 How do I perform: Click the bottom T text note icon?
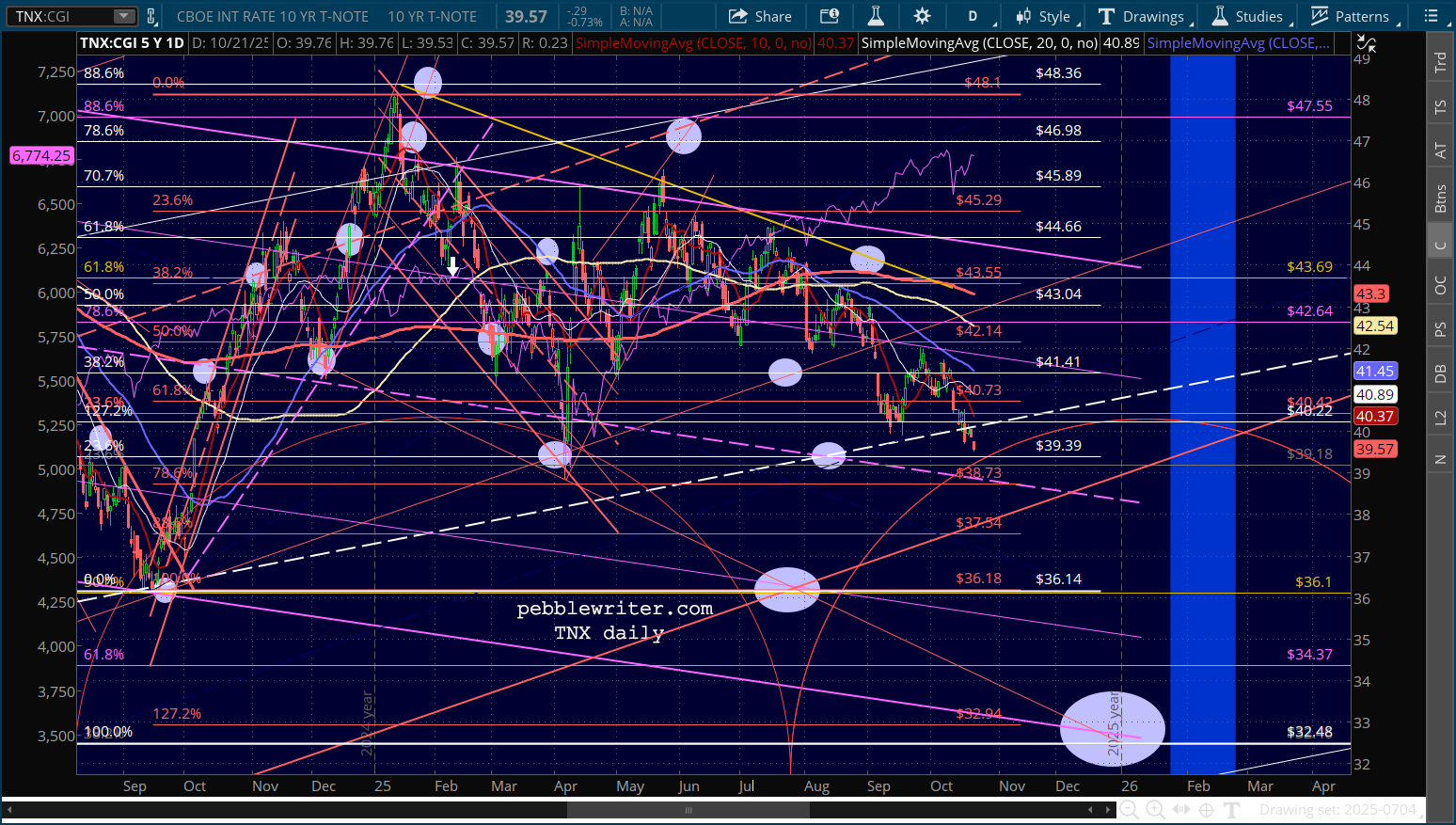pyautogui.click(x=1231, y=809)
